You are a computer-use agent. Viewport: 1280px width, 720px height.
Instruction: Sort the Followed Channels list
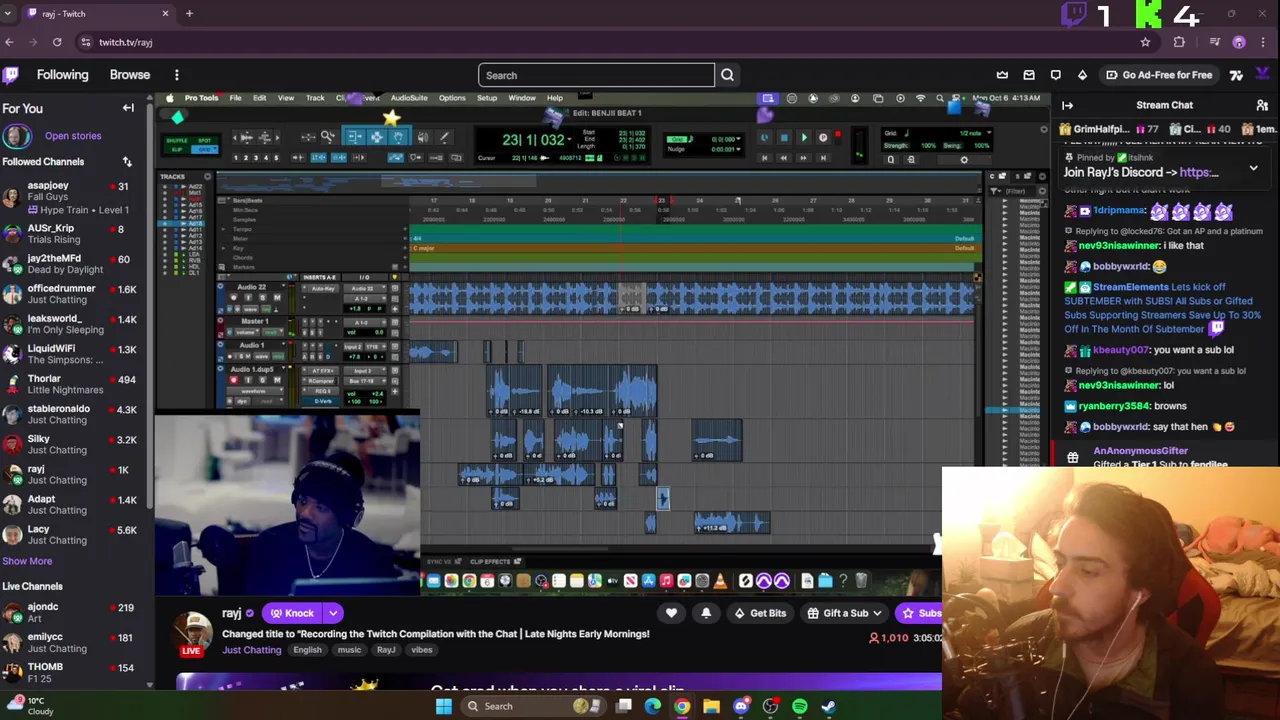[x=127, y=161]
